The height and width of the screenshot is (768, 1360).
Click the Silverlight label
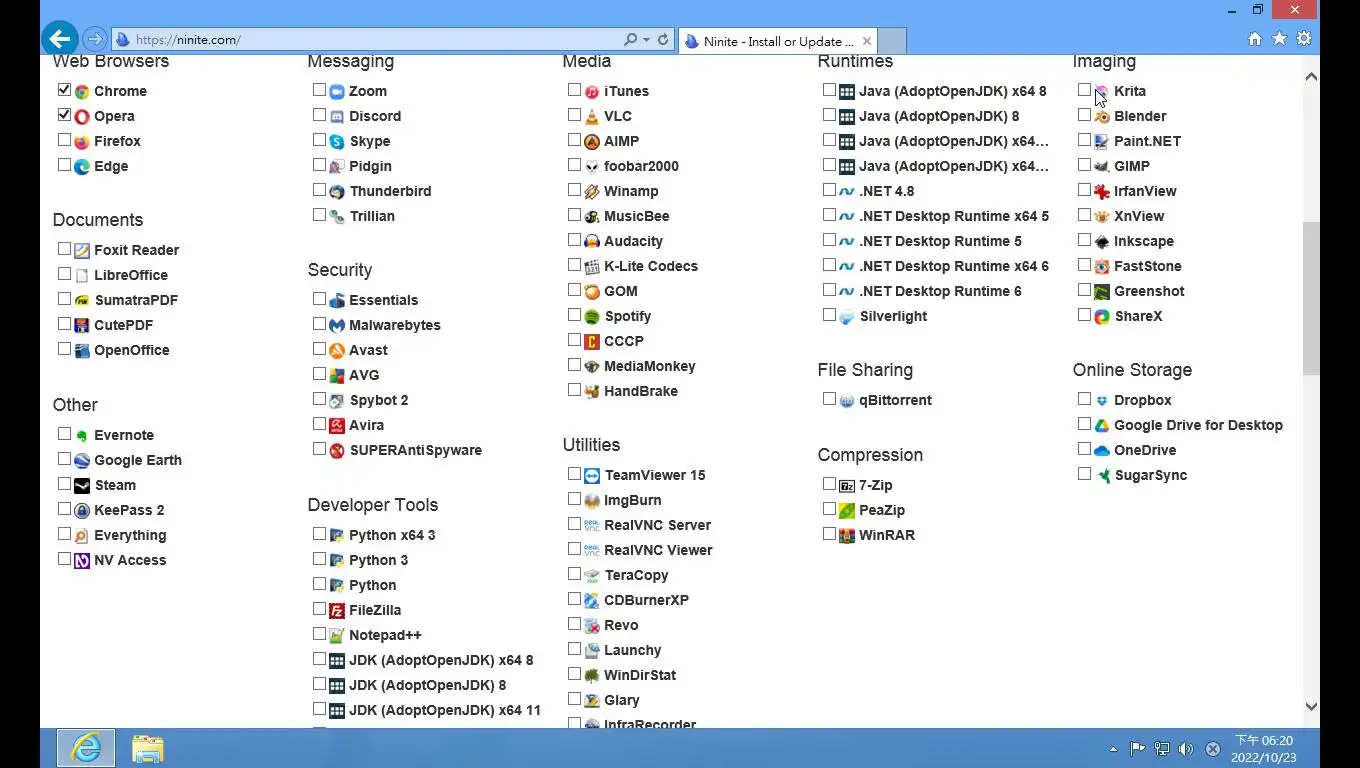pos(893,316)
